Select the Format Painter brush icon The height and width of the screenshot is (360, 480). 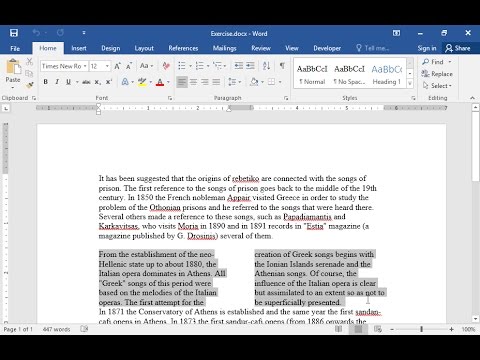[x=30, y=85]
